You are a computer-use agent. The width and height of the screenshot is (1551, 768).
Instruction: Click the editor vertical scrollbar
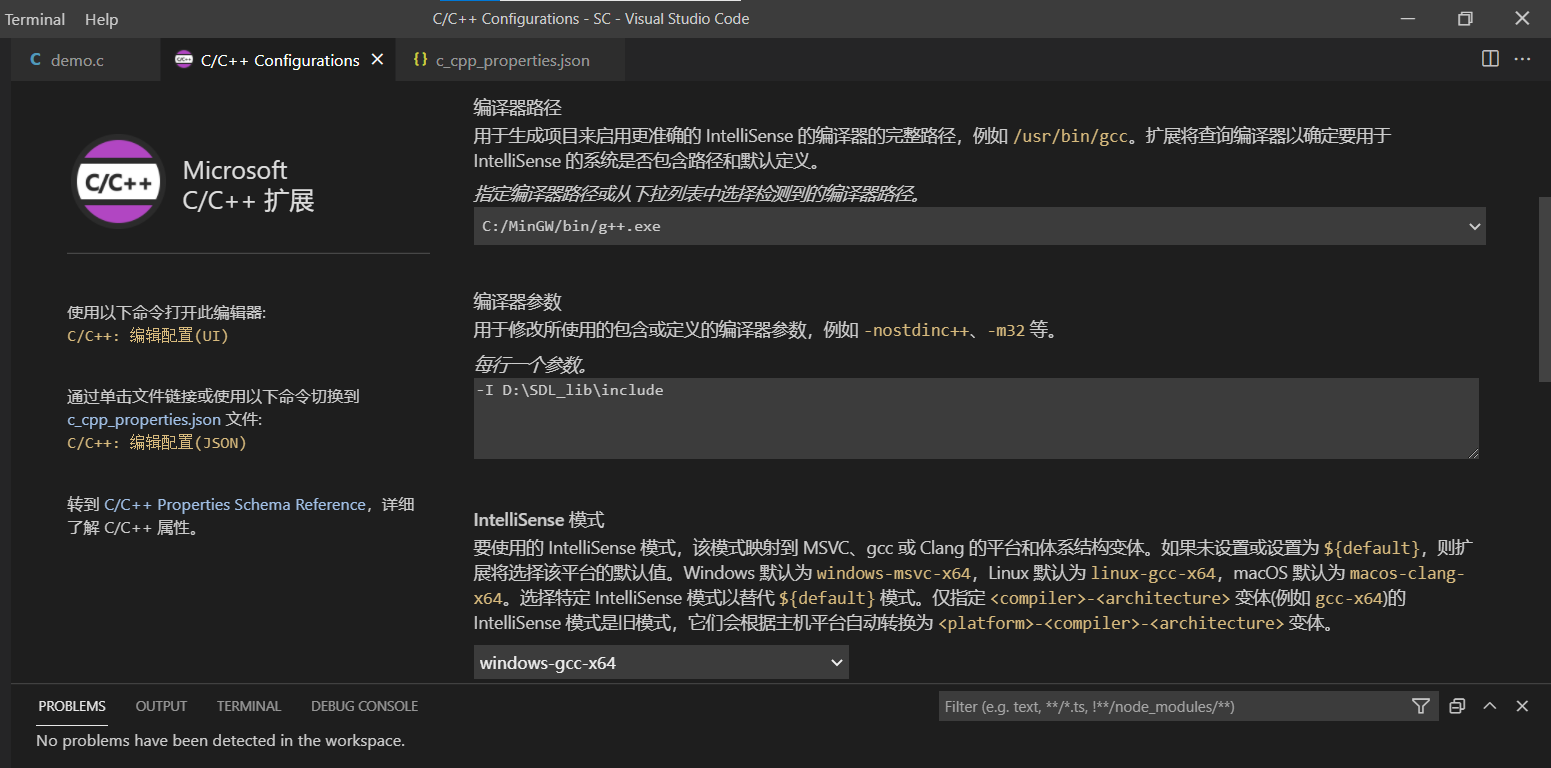(x=1544, y=290)
